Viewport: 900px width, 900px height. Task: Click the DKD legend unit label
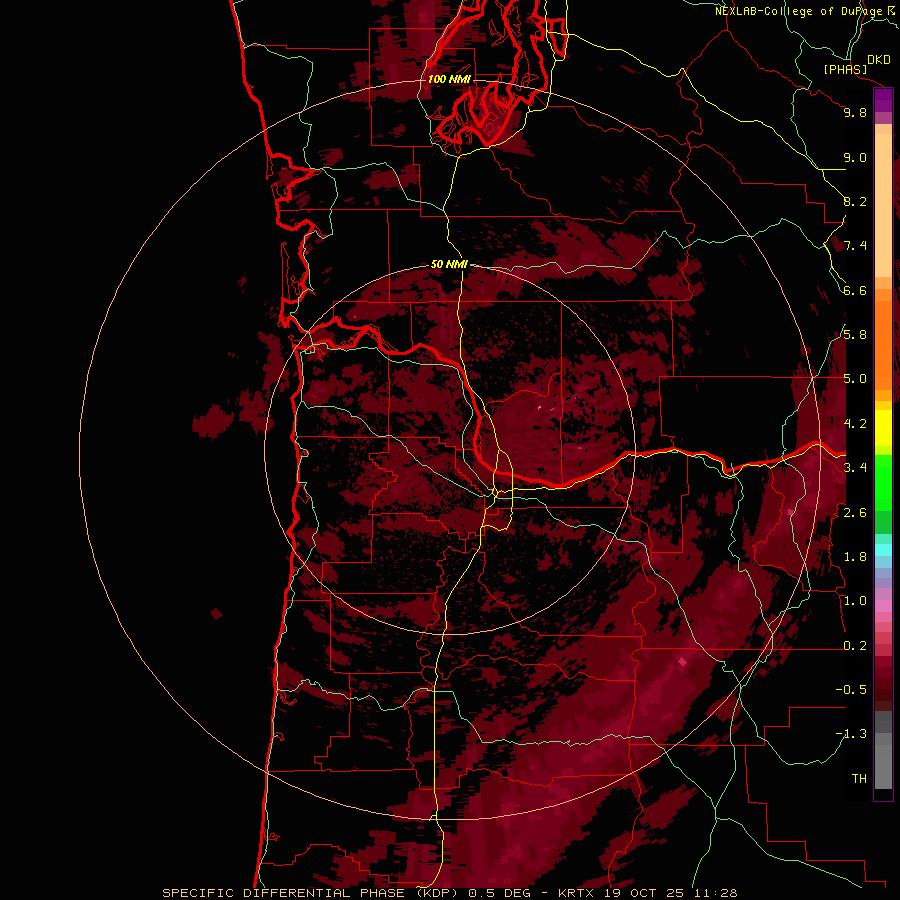pyautogui.click(x=879, y=60)
